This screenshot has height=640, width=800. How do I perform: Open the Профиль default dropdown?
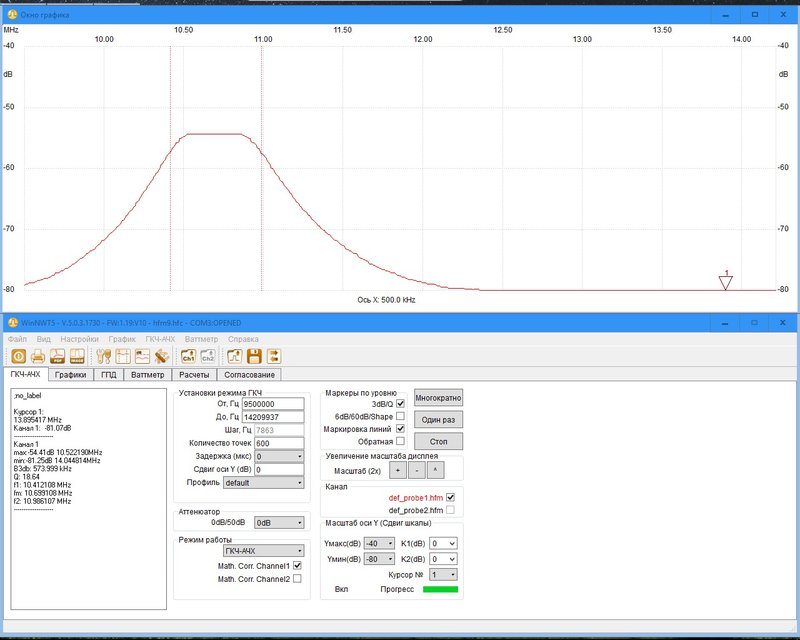[x=263, y=483]
